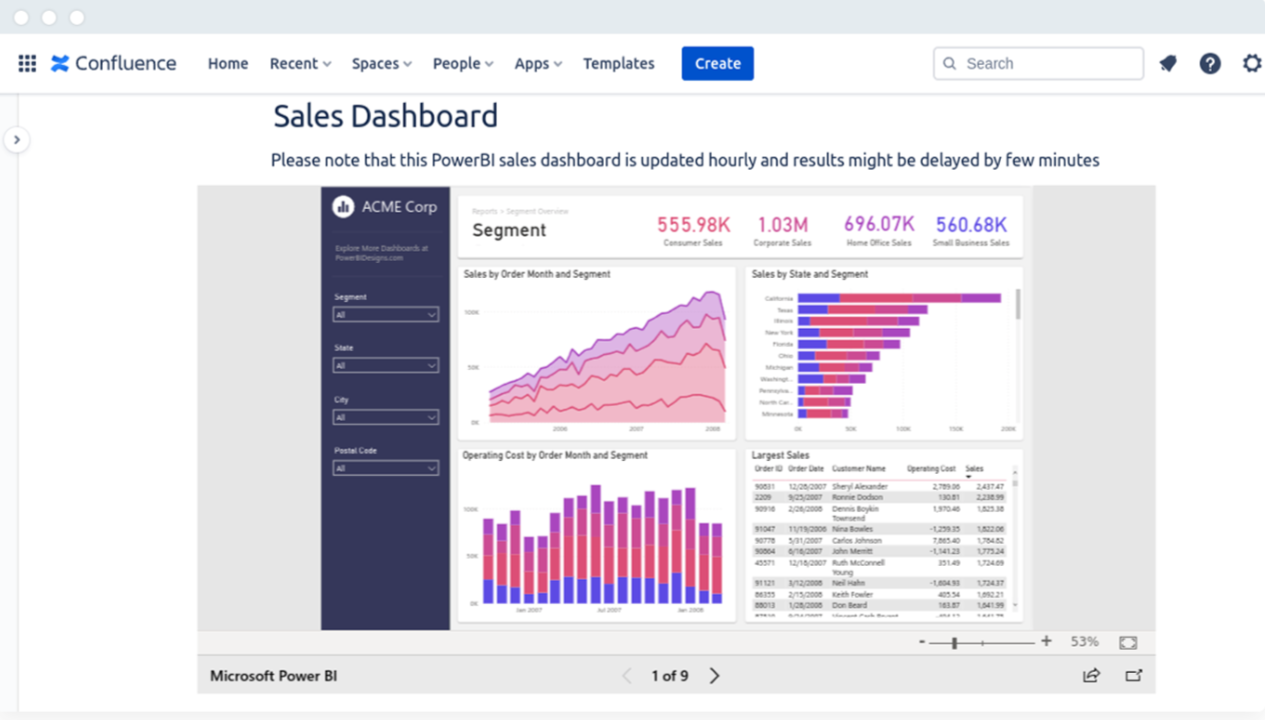Viewport: 1265px width, 720px height.
Task: Adjust the zoom slider handle
Action: (x=955, y=641)
